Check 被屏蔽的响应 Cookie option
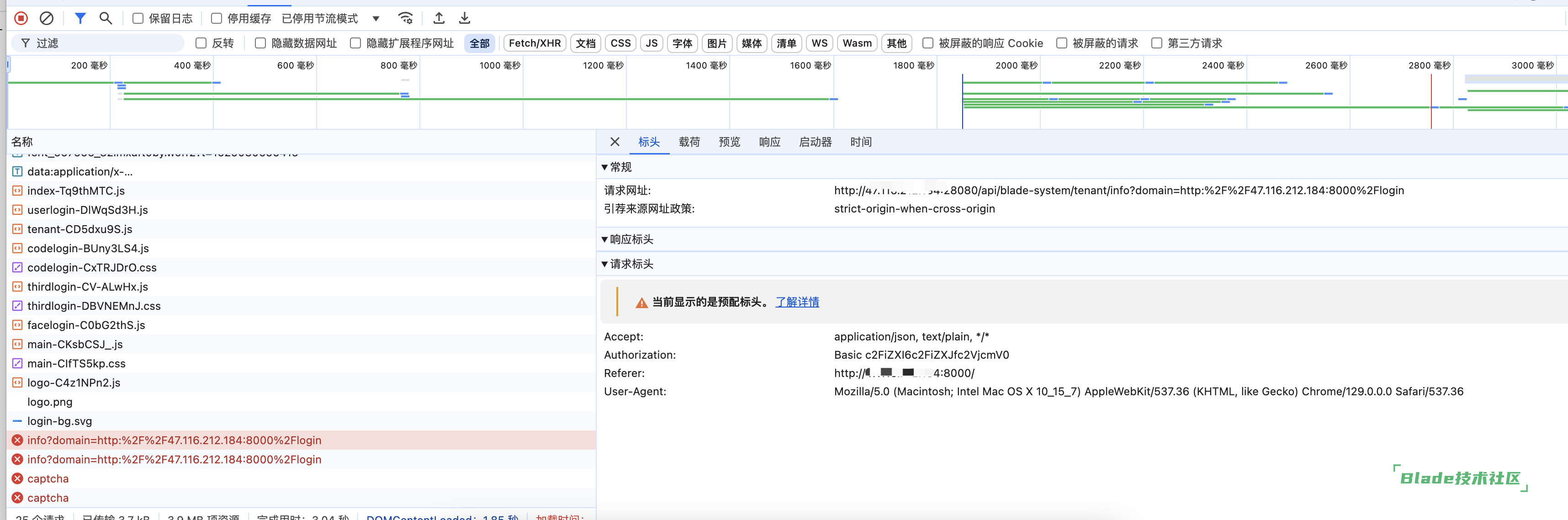Viewport: 1568px width, 520px height. click(927, 43)
